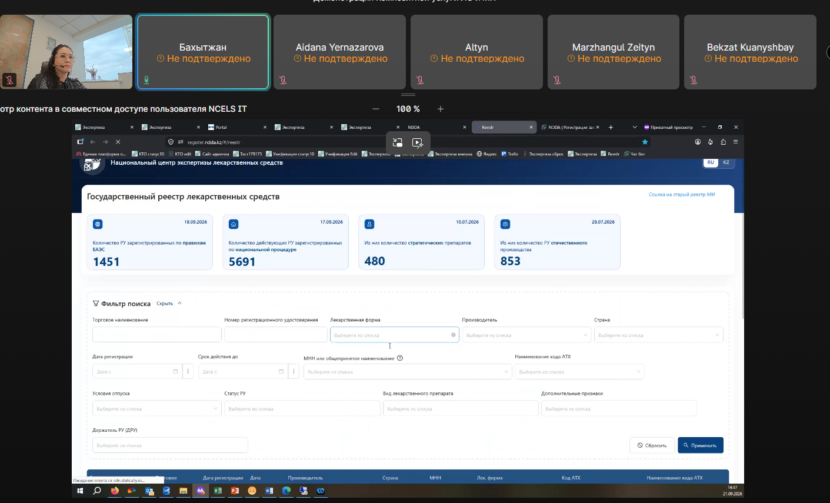Switch to the NDDA browser tab
The height and width of the screenshot is (503, 830).
[x=437, y=127]
